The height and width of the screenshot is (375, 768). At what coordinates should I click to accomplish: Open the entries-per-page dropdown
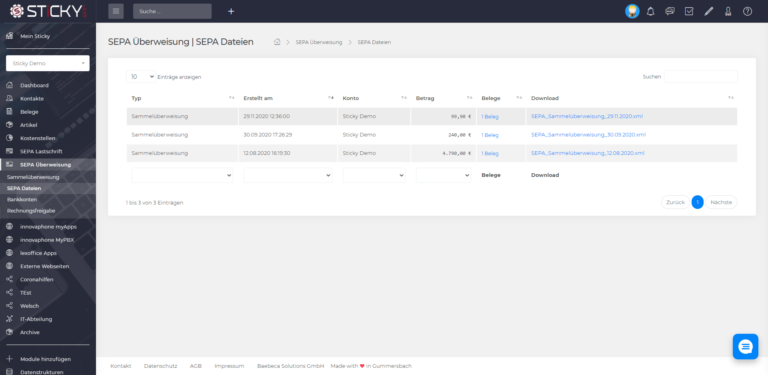click(x=141, y=77)
